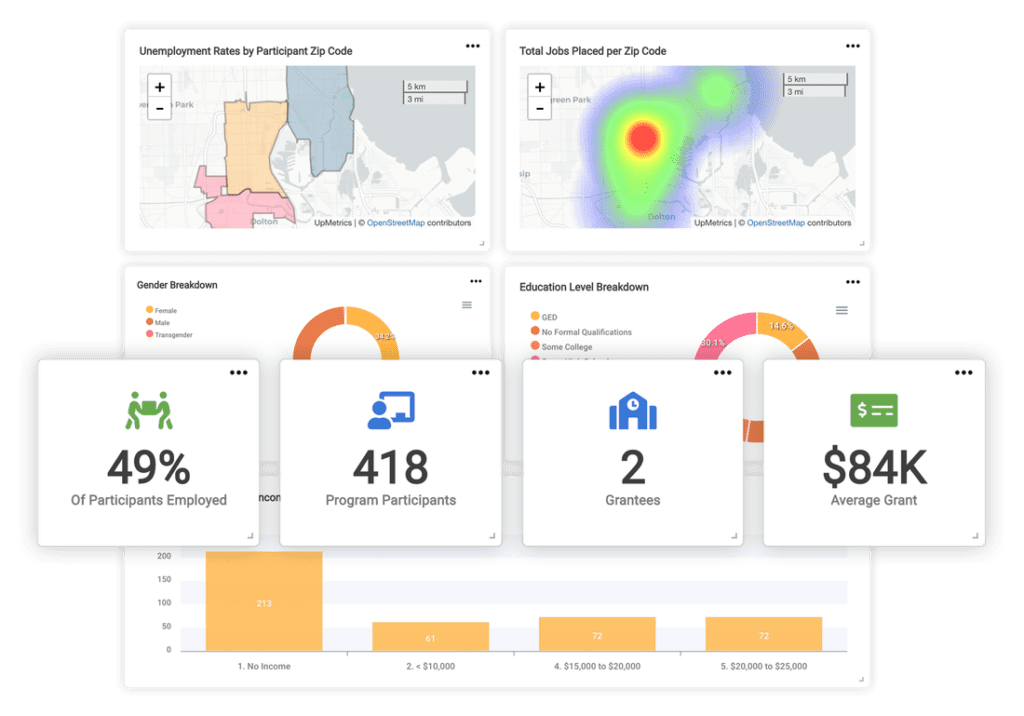The height and width of the screenshot is (716, 1024).
Task: Toggle Transgender series in Gender legend
Action: coord(169,334)
